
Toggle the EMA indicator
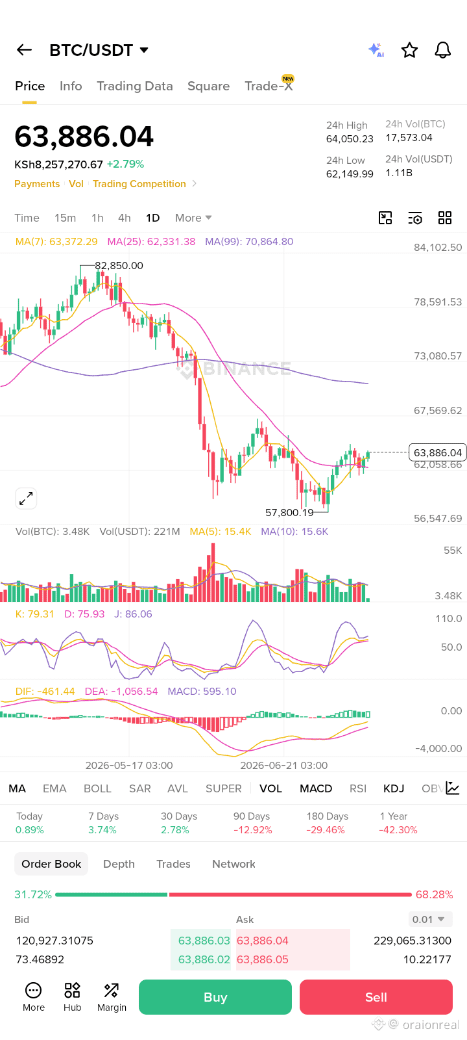[54, 789]
